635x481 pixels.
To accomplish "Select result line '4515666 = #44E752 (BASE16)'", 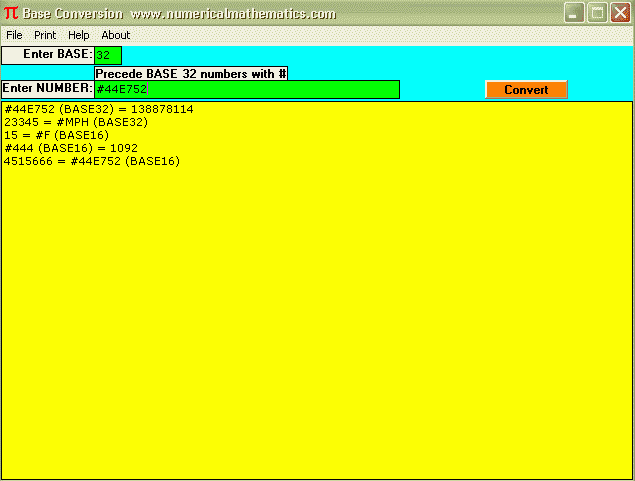I will [x=92, y=161].
